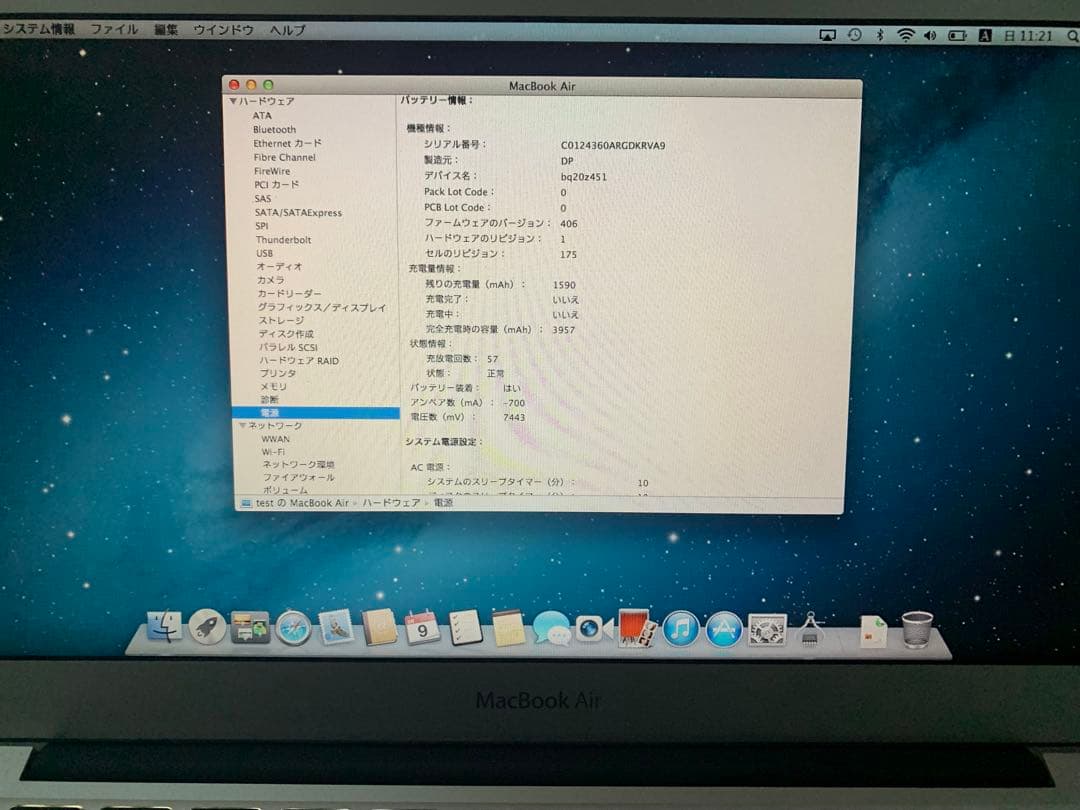The height and width of the screenshot is (810, 1080).
Task: Click the Wi-Fi status icon
Action: (905, 33)
